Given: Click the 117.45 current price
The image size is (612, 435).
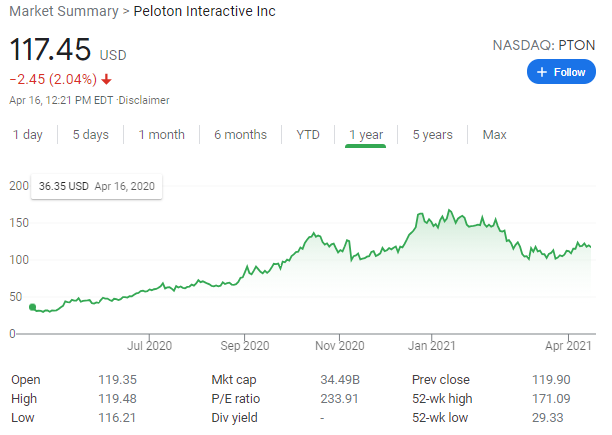Looking at the screenshot, I should coord(51,49).
